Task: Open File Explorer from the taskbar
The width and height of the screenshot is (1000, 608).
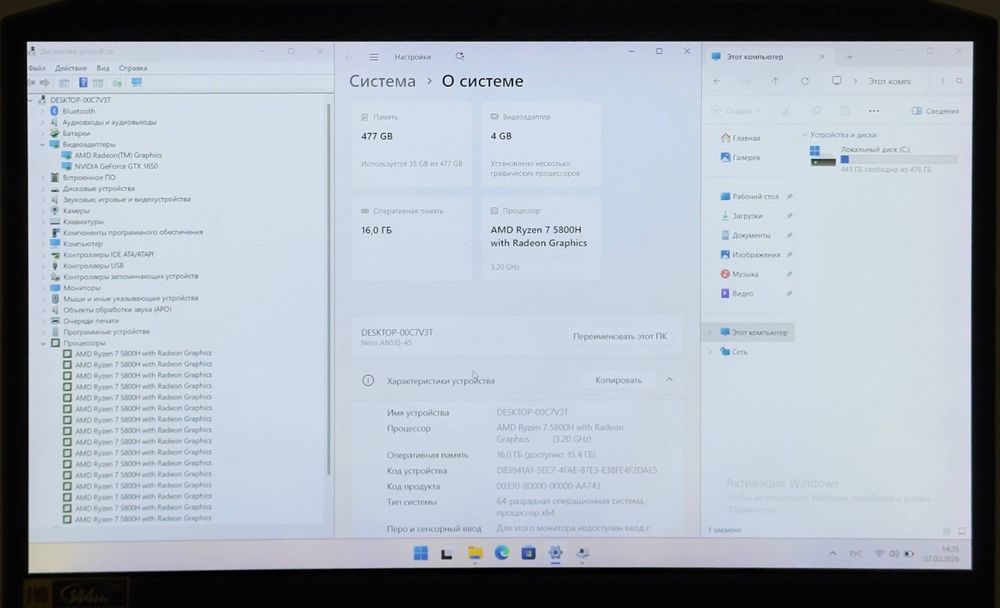Action: (x=474, y=553)
